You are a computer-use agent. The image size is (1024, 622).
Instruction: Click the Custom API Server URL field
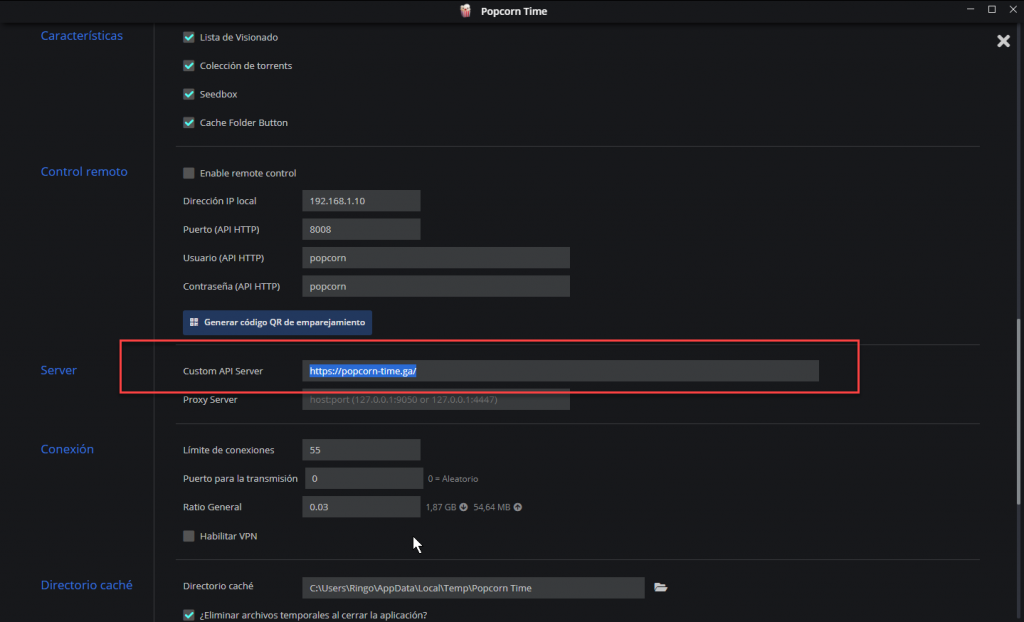[x=560, y=371]
